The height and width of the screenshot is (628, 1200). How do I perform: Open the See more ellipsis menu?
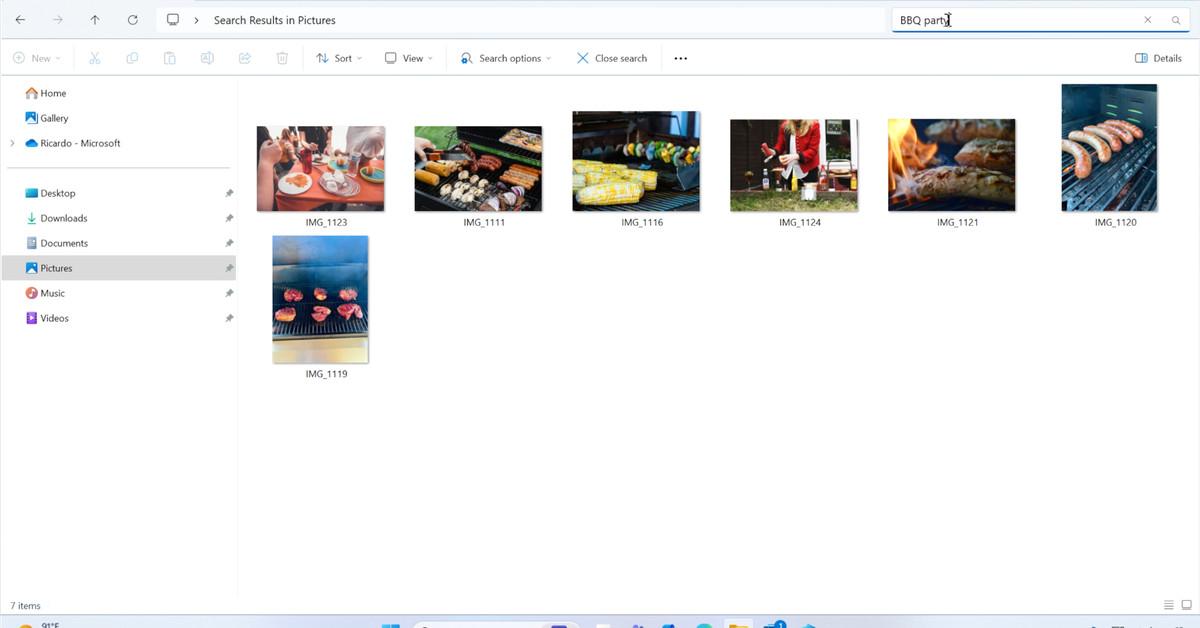tap(681, 58)
